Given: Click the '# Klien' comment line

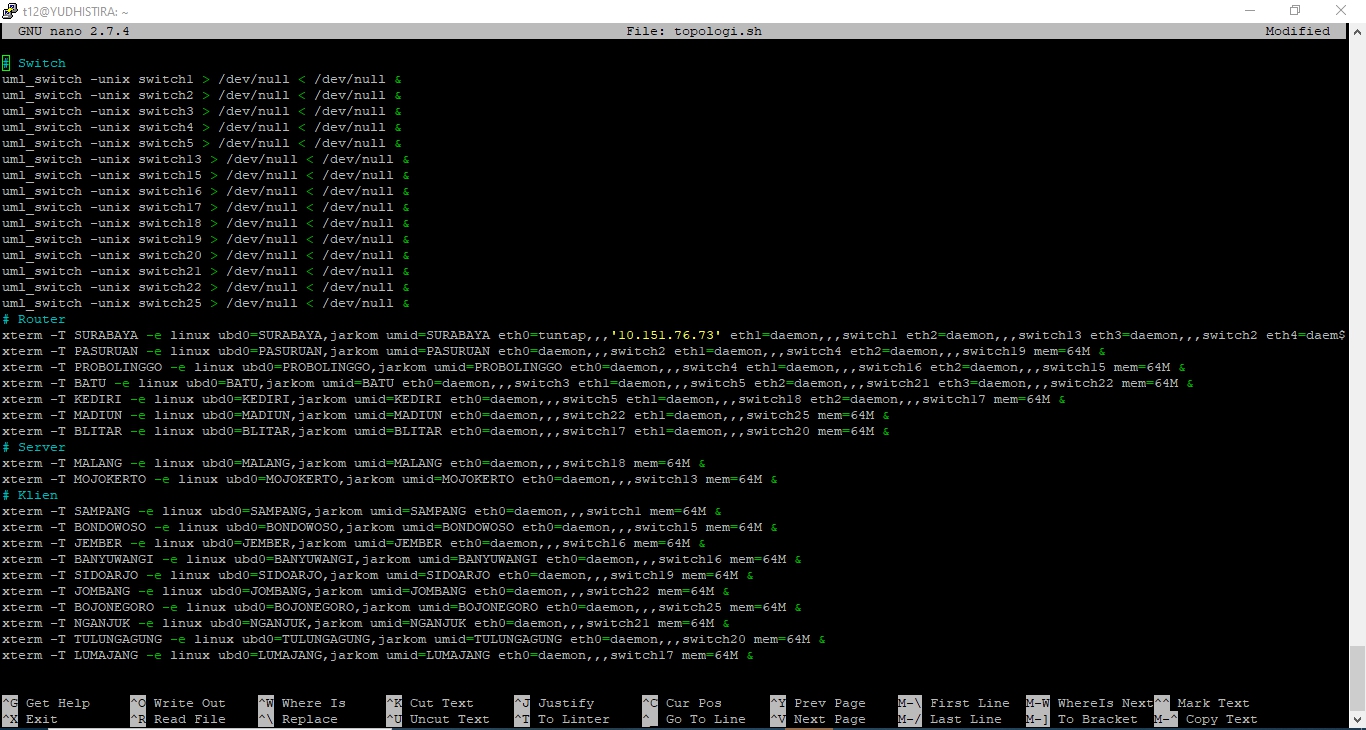Looking at the screenshot, I should pyautogui.click(x=30, y=495).
